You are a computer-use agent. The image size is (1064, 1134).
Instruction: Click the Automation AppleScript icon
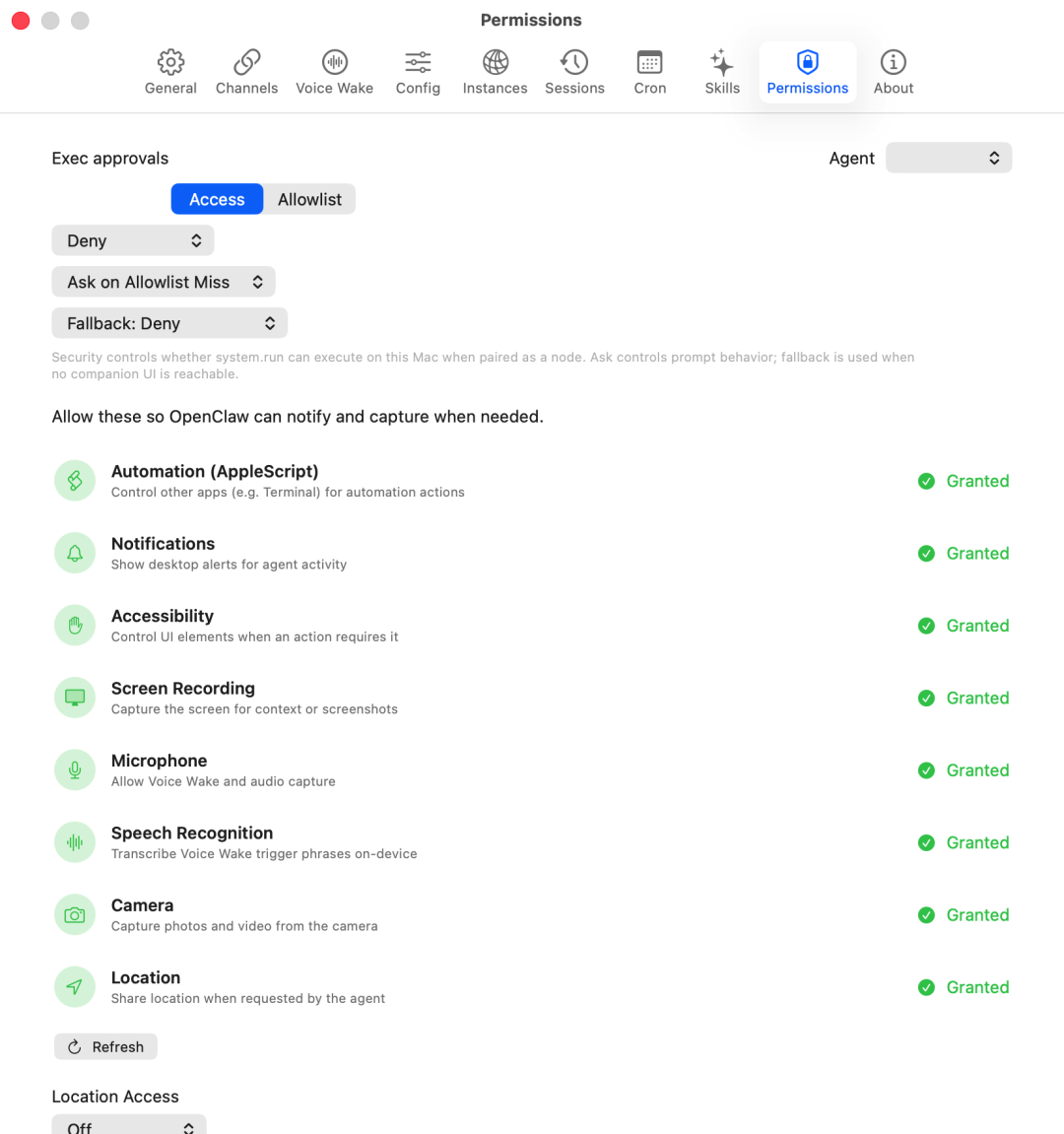click(74, 480)
